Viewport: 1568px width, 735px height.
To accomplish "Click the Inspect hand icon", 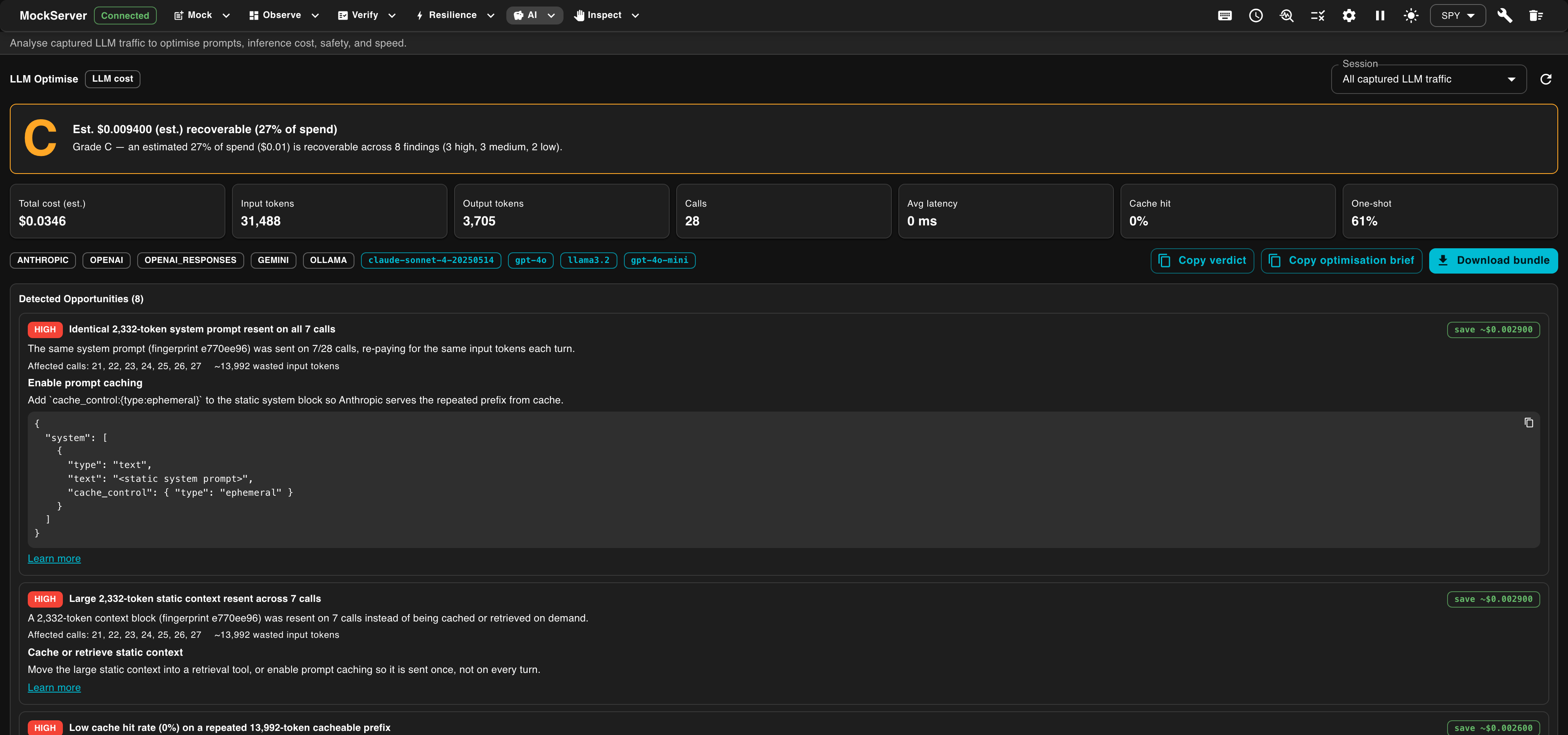I will pyautogui.click(x=579, y=16).
